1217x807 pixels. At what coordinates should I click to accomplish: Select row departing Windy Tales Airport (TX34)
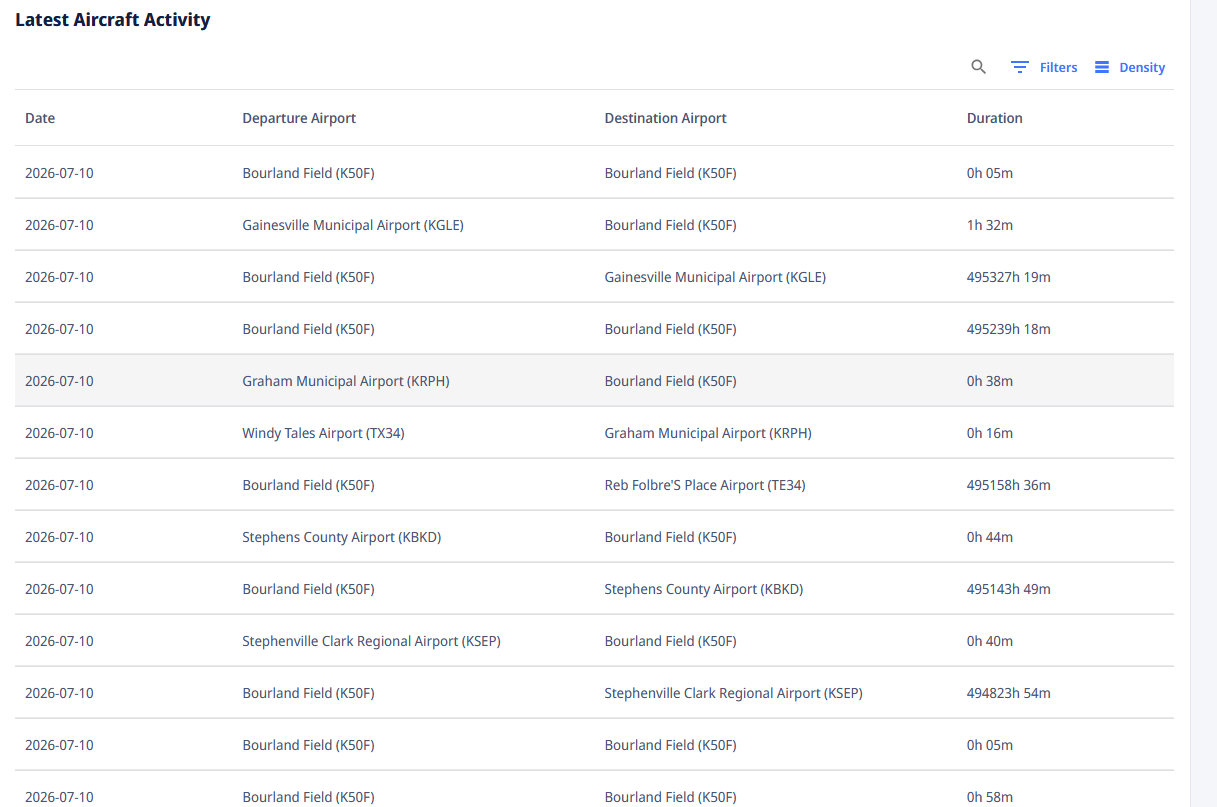(x=594, y=433)
